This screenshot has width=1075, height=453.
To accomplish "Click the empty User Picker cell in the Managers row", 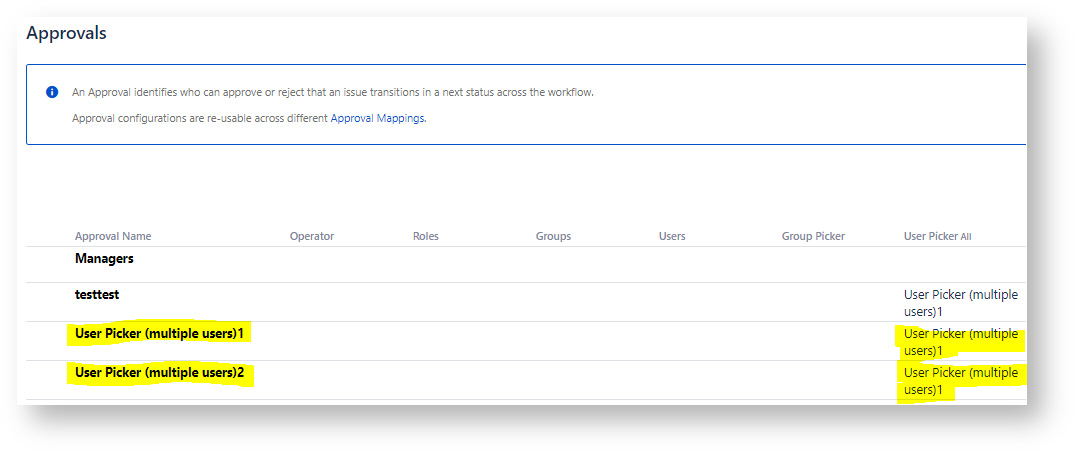I will 960,264.
